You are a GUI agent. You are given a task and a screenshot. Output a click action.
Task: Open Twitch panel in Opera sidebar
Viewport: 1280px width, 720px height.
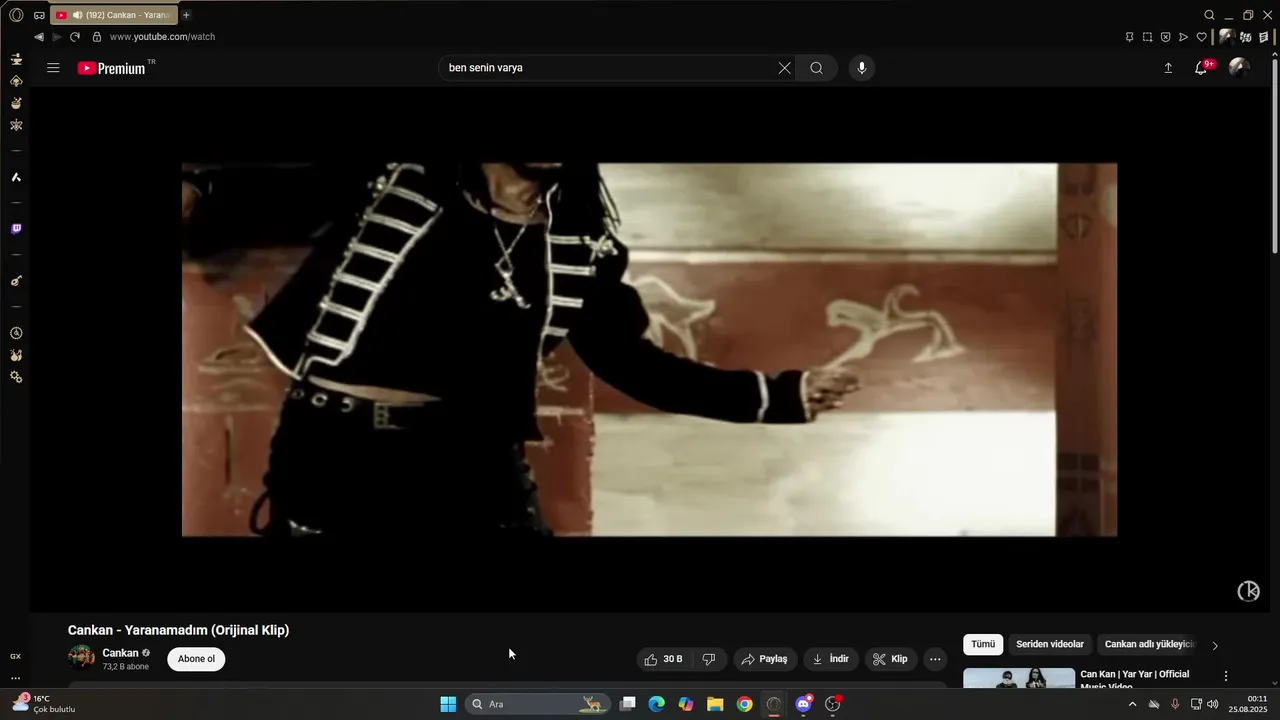(x=16, y=229)
